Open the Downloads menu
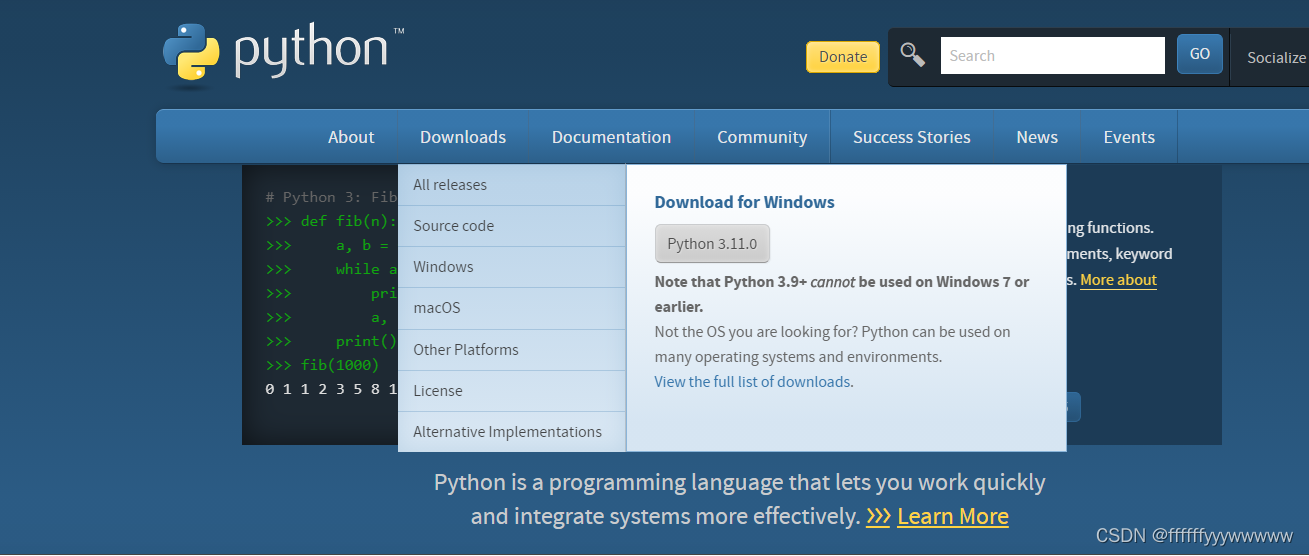 463,137
